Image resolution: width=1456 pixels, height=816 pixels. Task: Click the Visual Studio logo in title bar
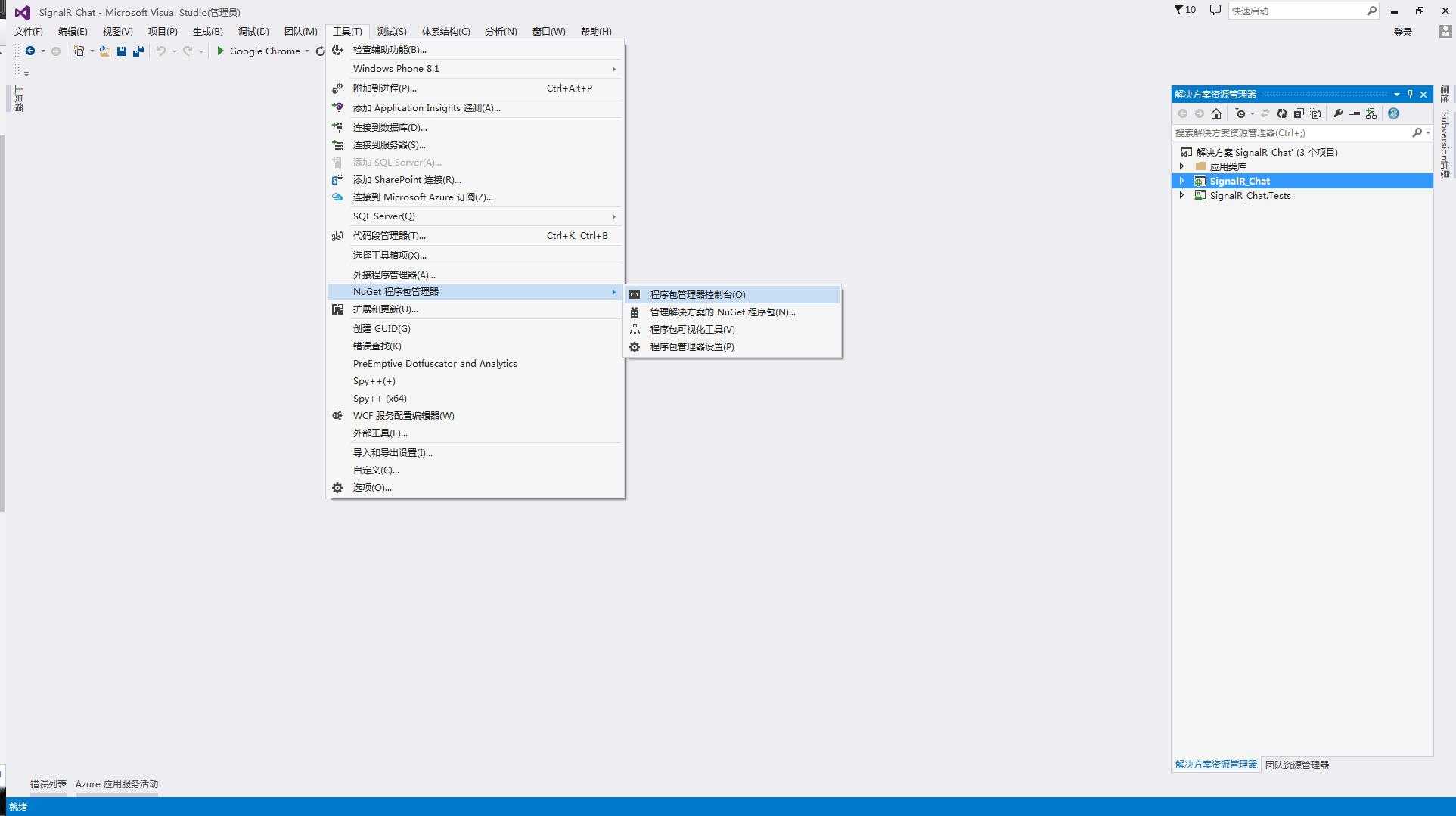point(23,12)
